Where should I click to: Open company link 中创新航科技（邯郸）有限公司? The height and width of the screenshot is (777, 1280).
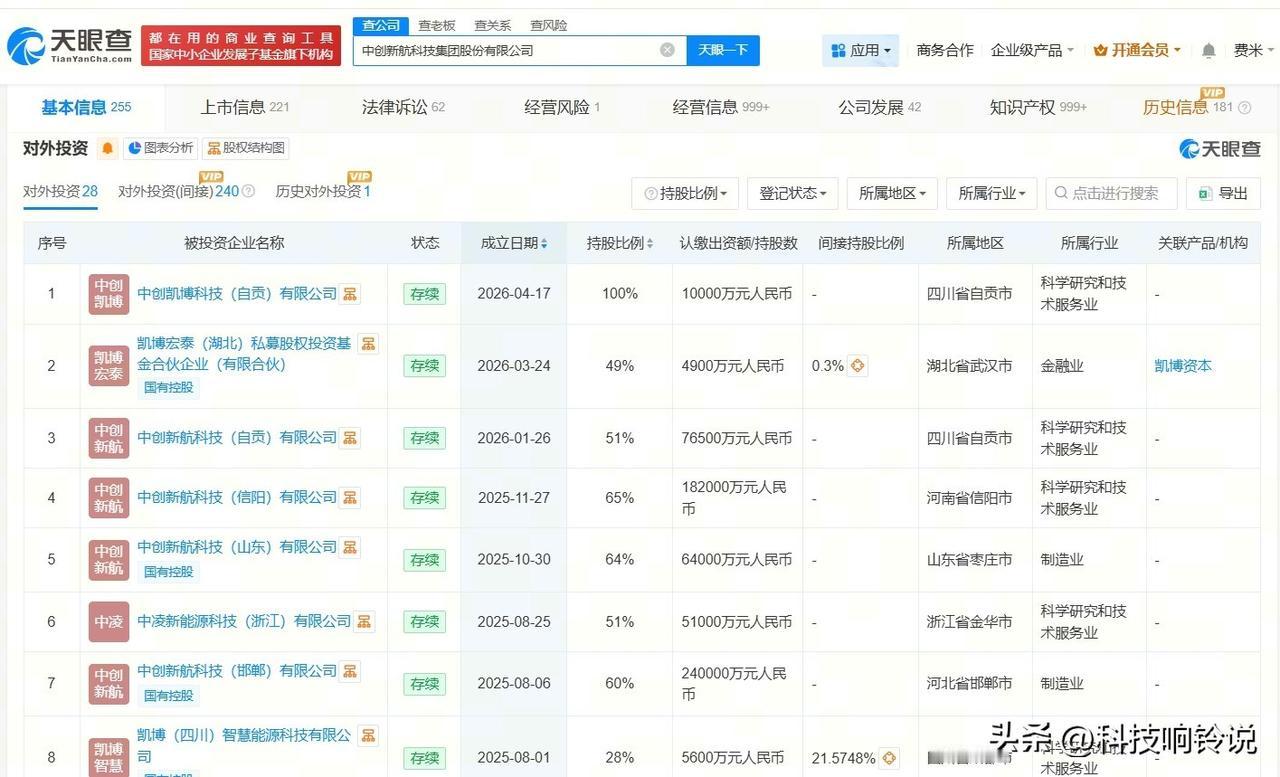click(237, 671)
